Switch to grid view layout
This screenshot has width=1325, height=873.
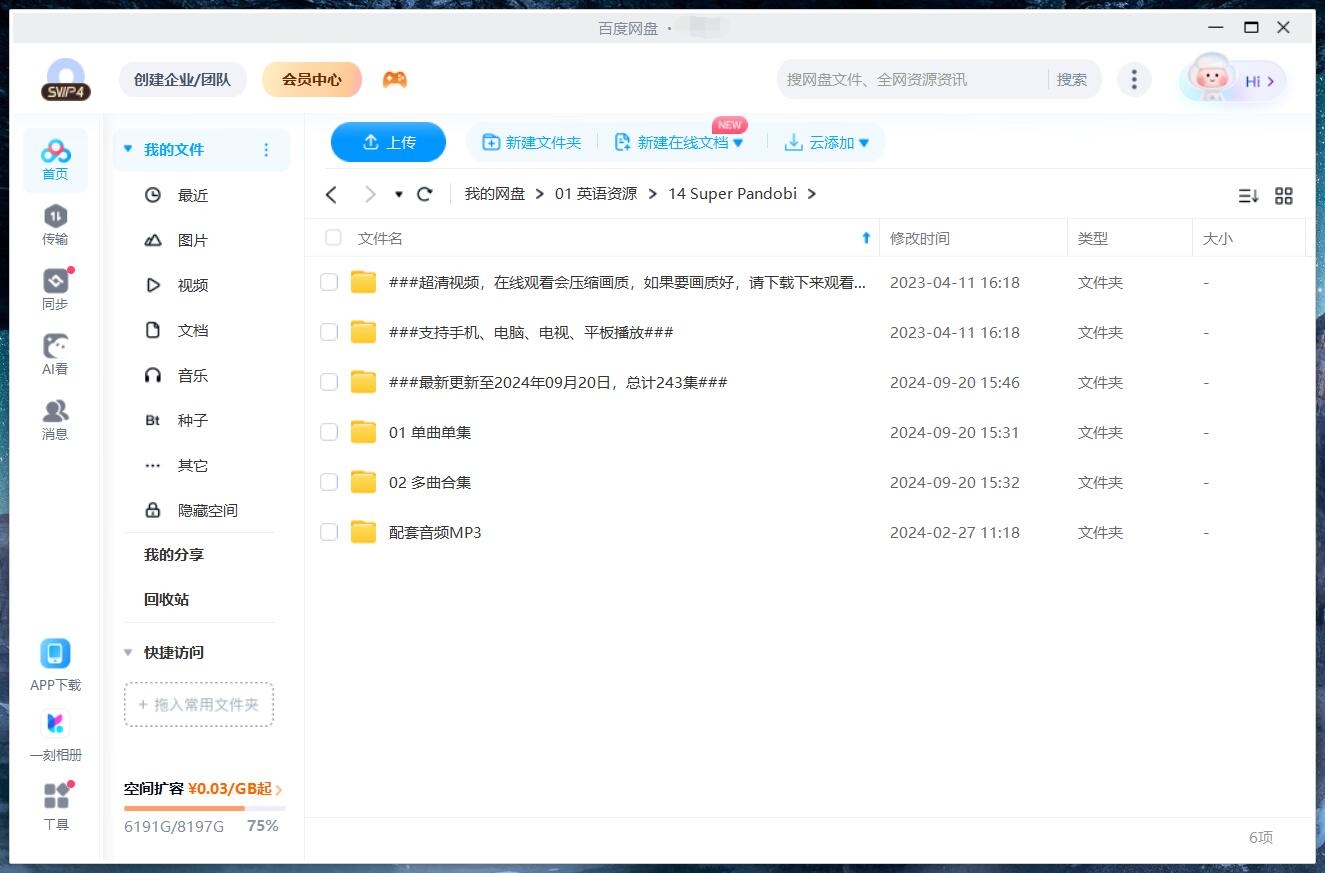pos(1284,196)
